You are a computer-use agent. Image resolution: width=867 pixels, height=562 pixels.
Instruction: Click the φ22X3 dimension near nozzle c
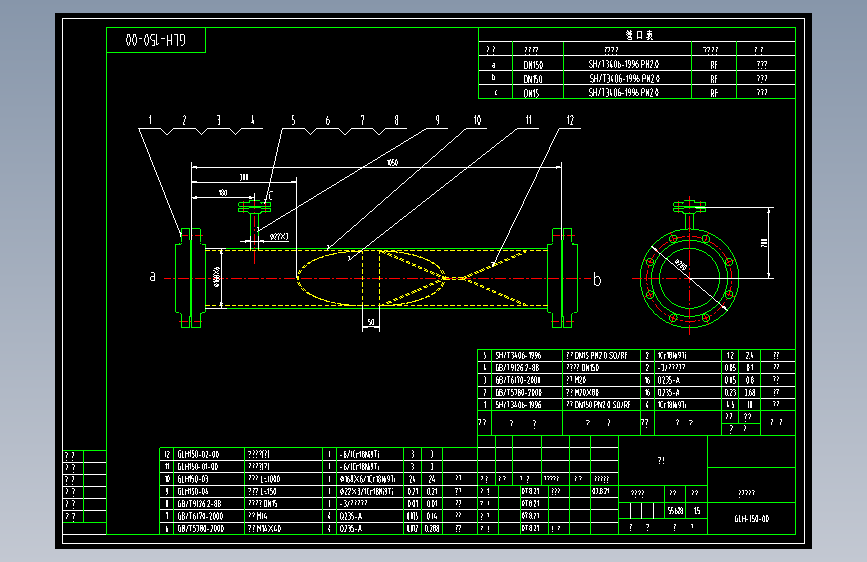[279, 237]
